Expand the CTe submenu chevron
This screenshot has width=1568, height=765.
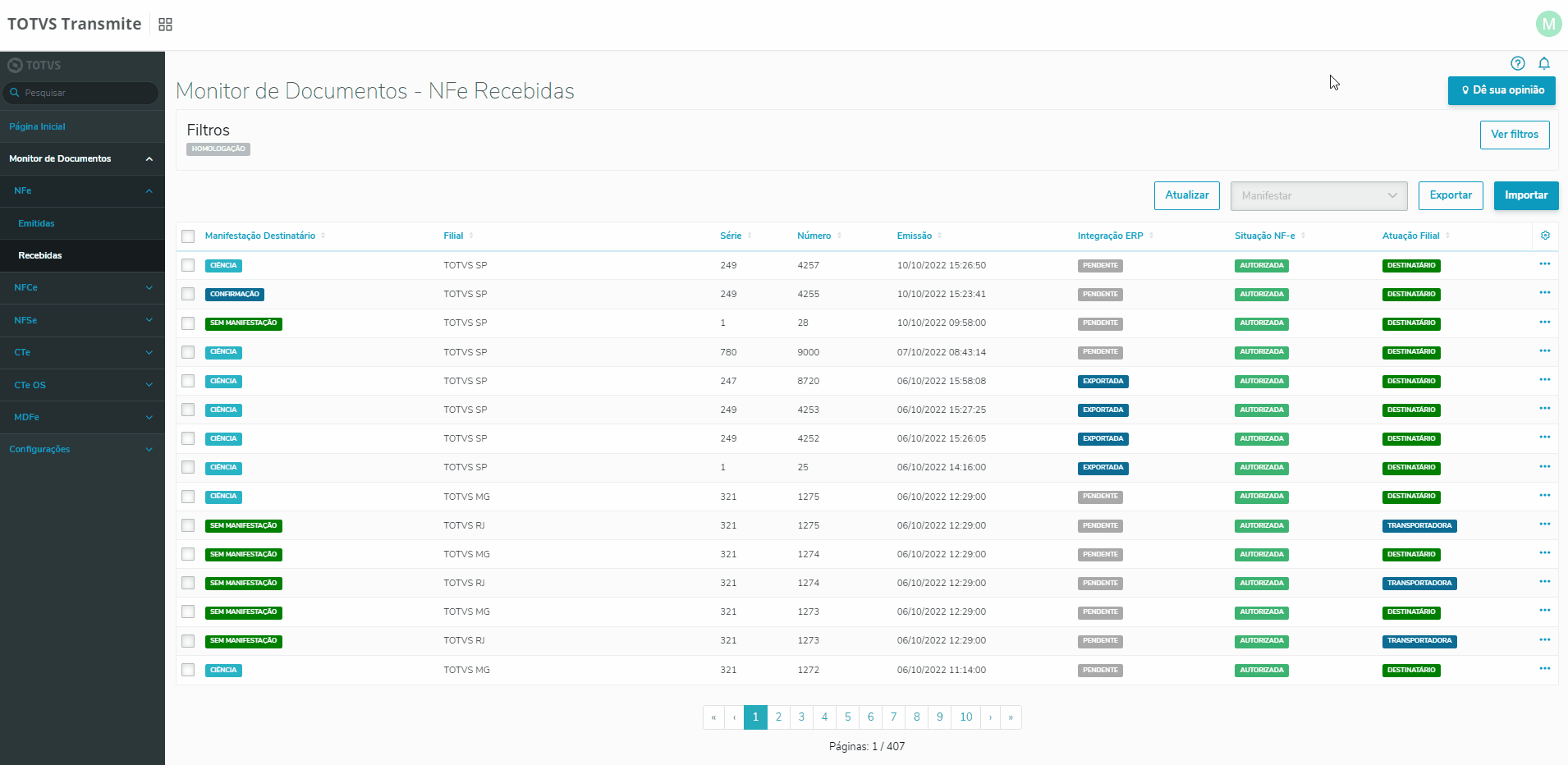pyautogui.click(x=149, y=353)
